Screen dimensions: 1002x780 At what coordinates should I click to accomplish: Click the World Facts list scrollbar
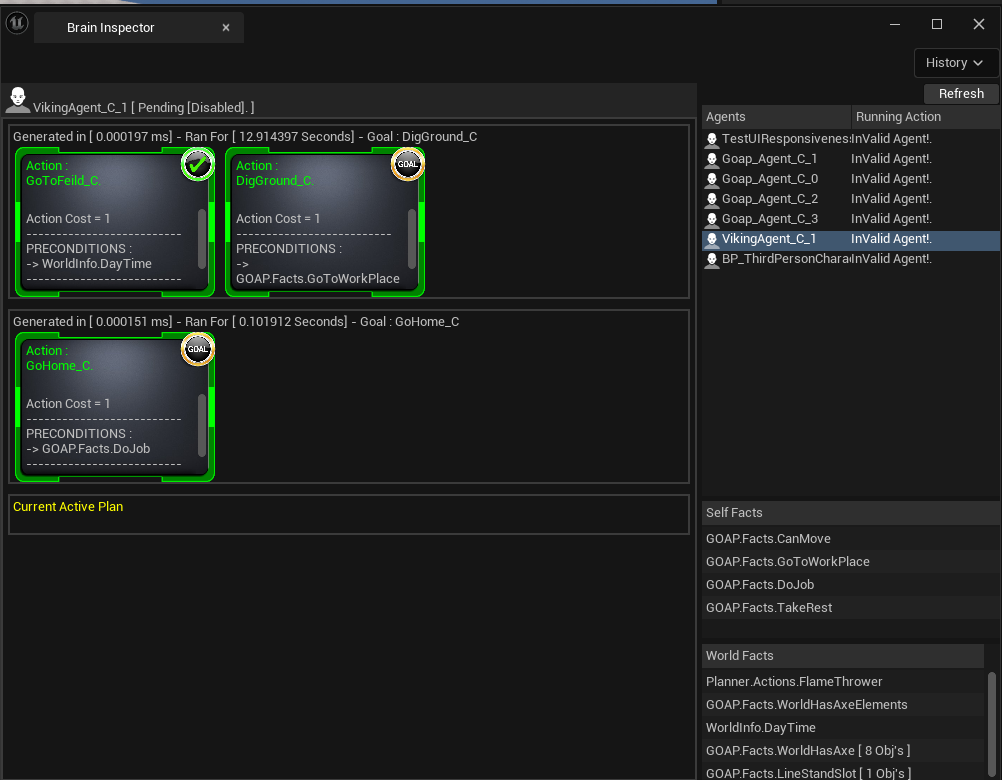[992, 724]
